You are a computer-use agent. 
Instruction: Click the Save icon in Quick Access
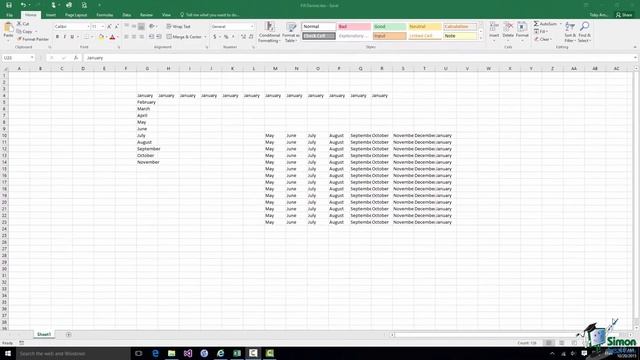tap(9, 5)
